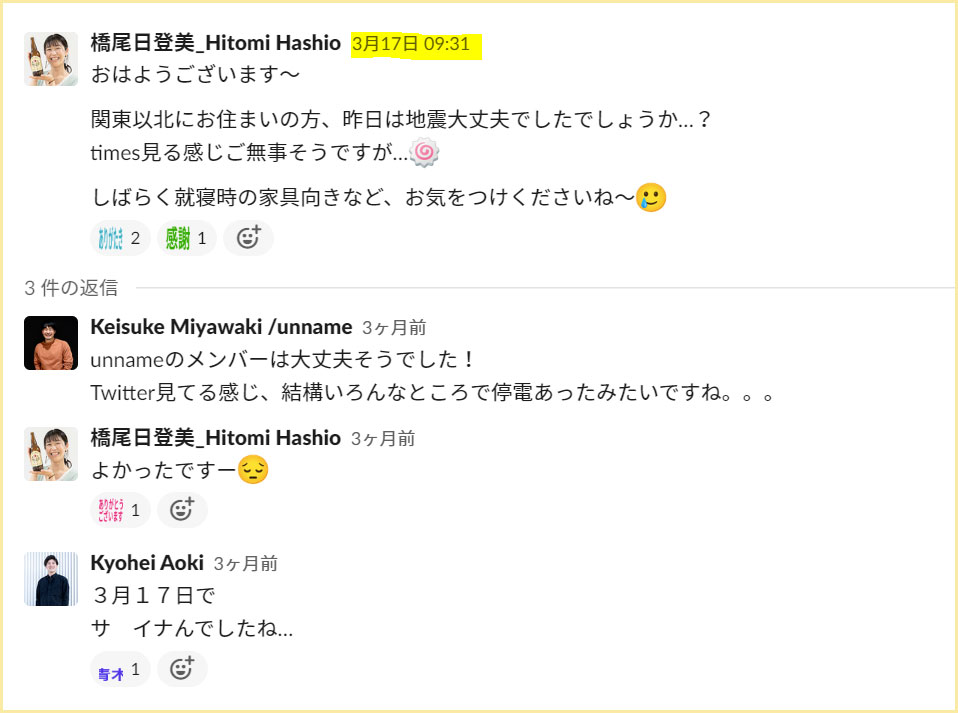
Task: Open Kyohei Aoki's name link
Action: tap(147, 563)
